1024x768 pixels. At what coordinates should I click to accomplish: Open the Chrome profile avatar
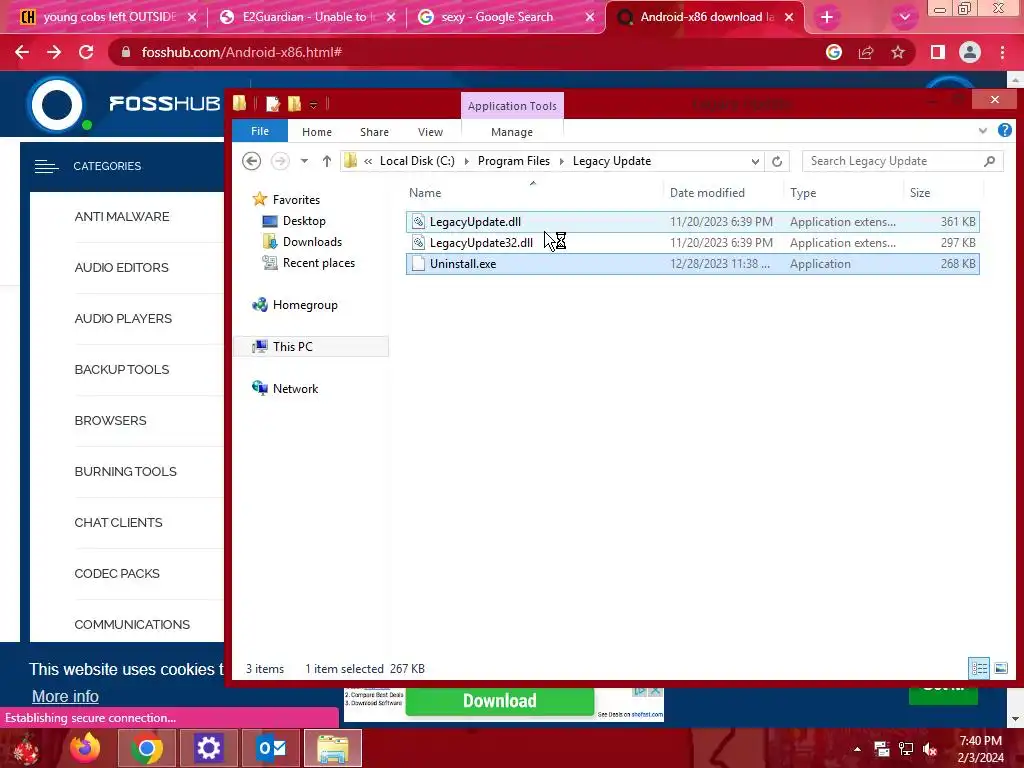click(x=970, y=52)
